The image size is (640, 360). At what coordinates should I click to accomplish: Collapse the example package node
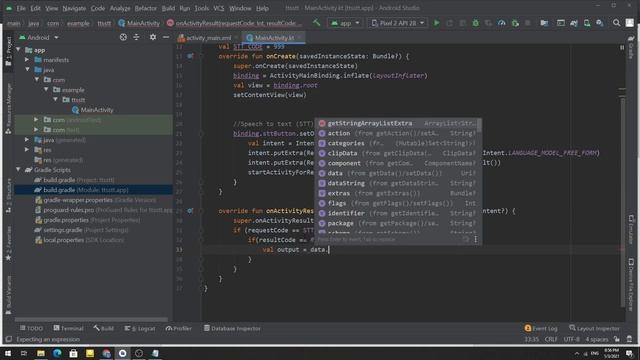click(x=46, y=89)
